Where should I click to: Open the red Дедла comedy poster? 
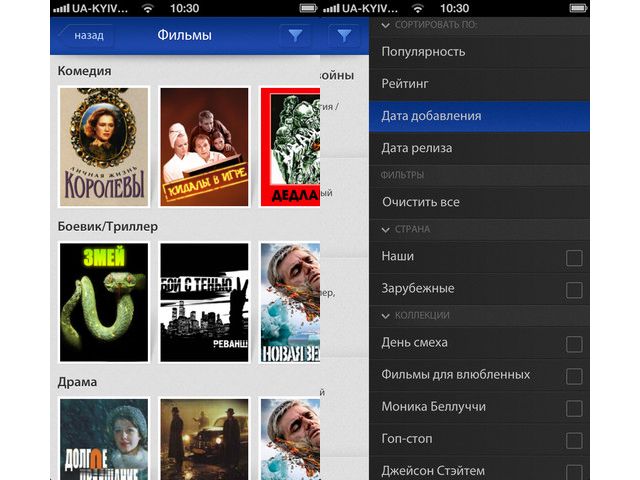(290, 147)
